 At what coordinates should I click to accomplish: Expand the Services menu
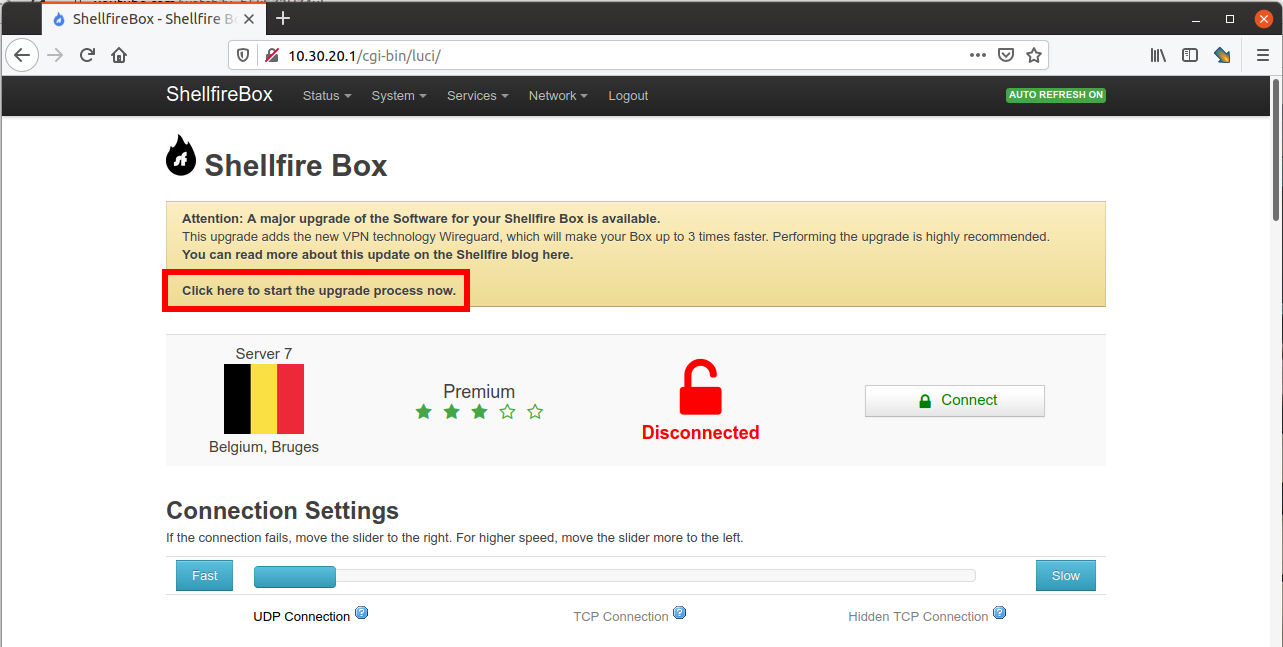coord(478,96)
